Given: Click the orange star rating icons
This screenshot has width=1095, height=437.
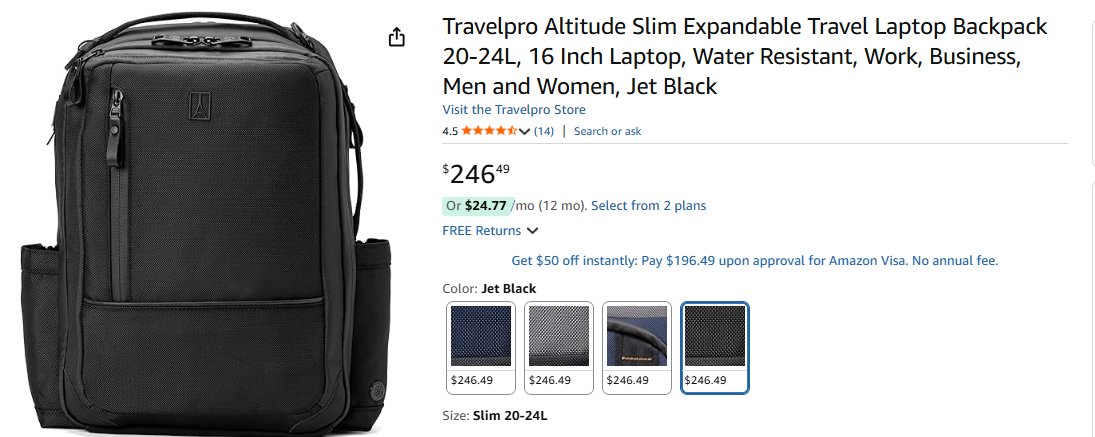Looking at the screenshot, I should tap(489, 131).
